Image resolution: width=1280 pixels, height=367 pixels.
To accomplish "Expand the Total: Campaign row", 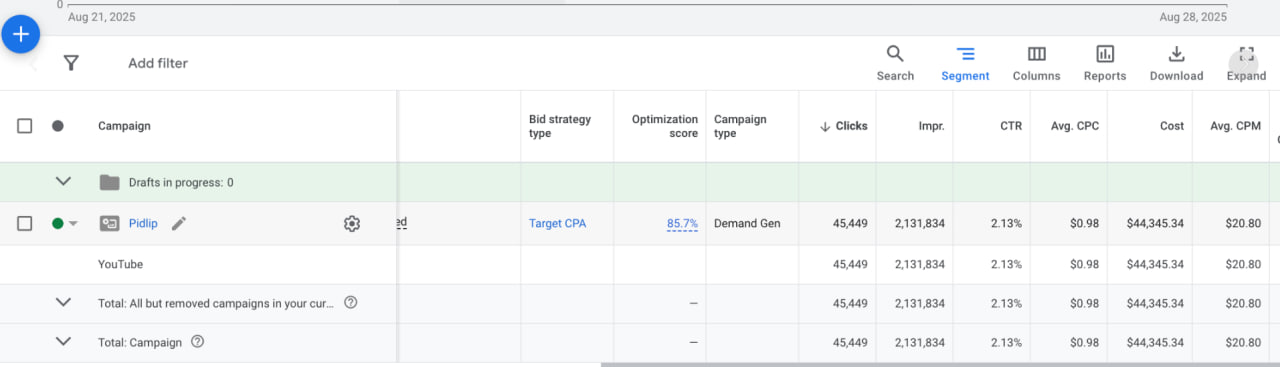I will coord(63,341).
